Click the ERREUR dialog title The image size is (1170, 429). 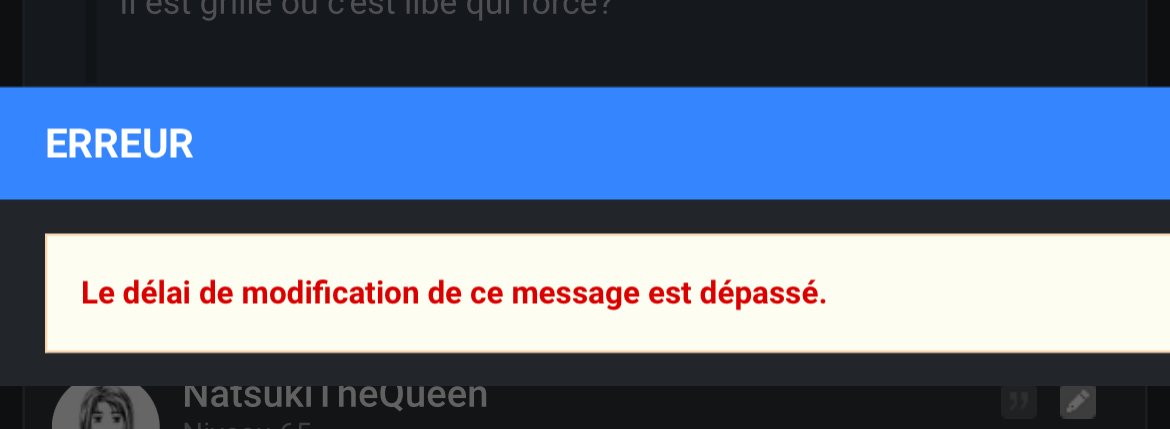tap(119, 144)
